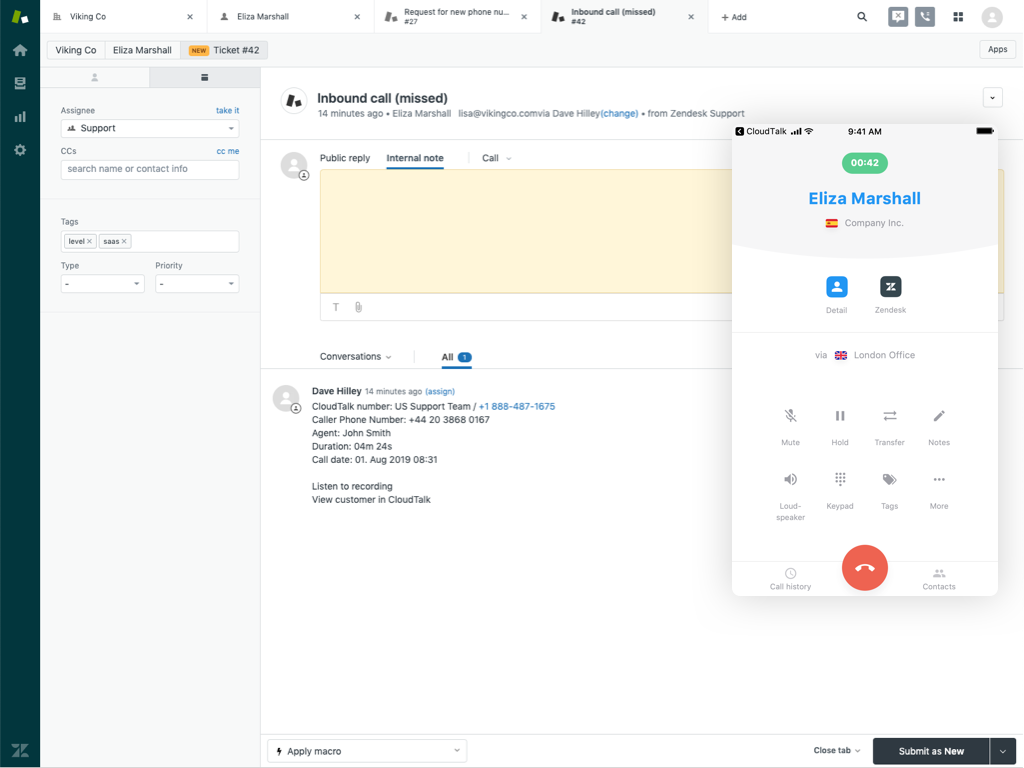The width and height of the screenshot is (1024, 768).
Task: Click the attachment paperclip icon
Action: pyautogui.click(x=358, y=307)
